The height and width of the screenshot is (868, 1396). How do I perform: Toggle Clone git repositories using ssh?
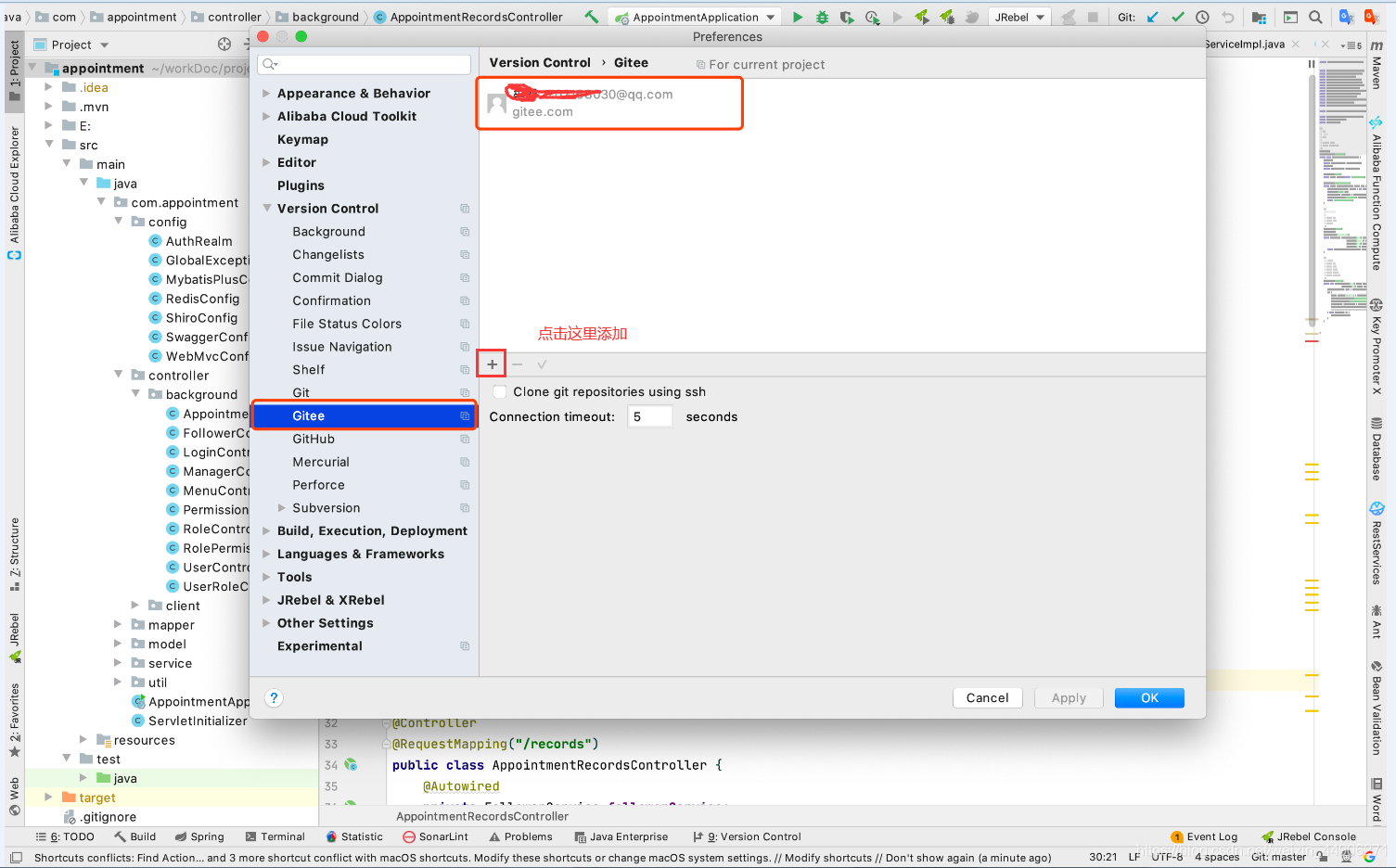[x=500, y=392]
